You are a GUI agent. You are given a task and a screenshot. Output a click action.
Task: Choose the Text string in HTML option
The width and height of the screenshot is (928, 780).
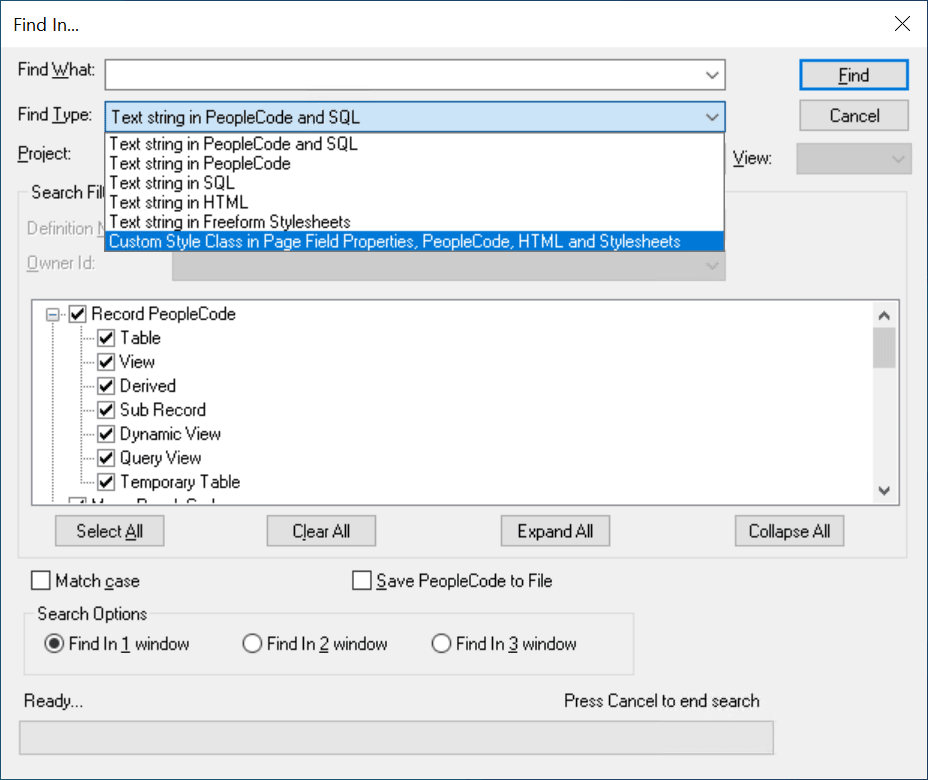(x=414, y=202)
